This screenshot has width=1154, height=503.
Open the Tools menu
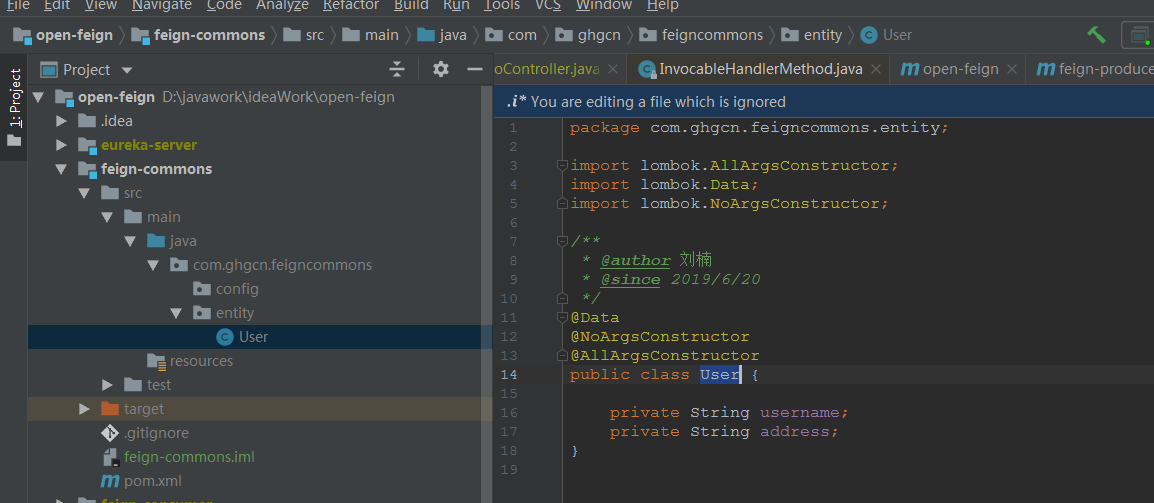coord(502,5)
